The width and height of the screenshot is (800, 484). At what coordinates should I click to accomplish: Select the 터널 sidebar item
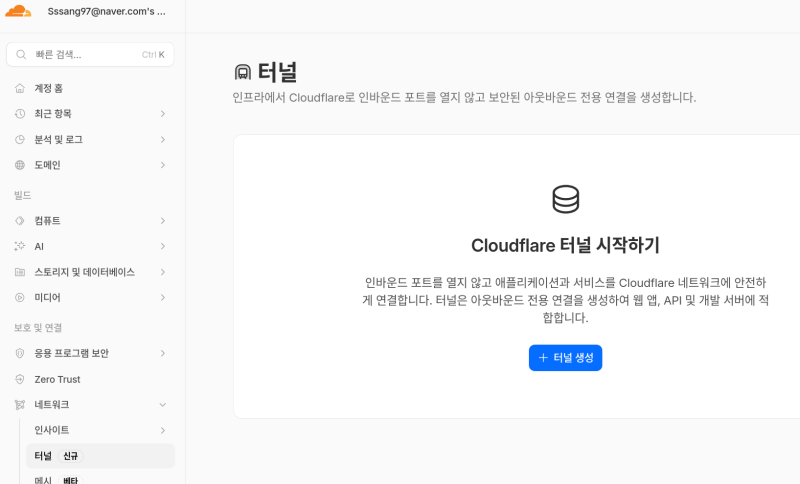coord(43,456)
